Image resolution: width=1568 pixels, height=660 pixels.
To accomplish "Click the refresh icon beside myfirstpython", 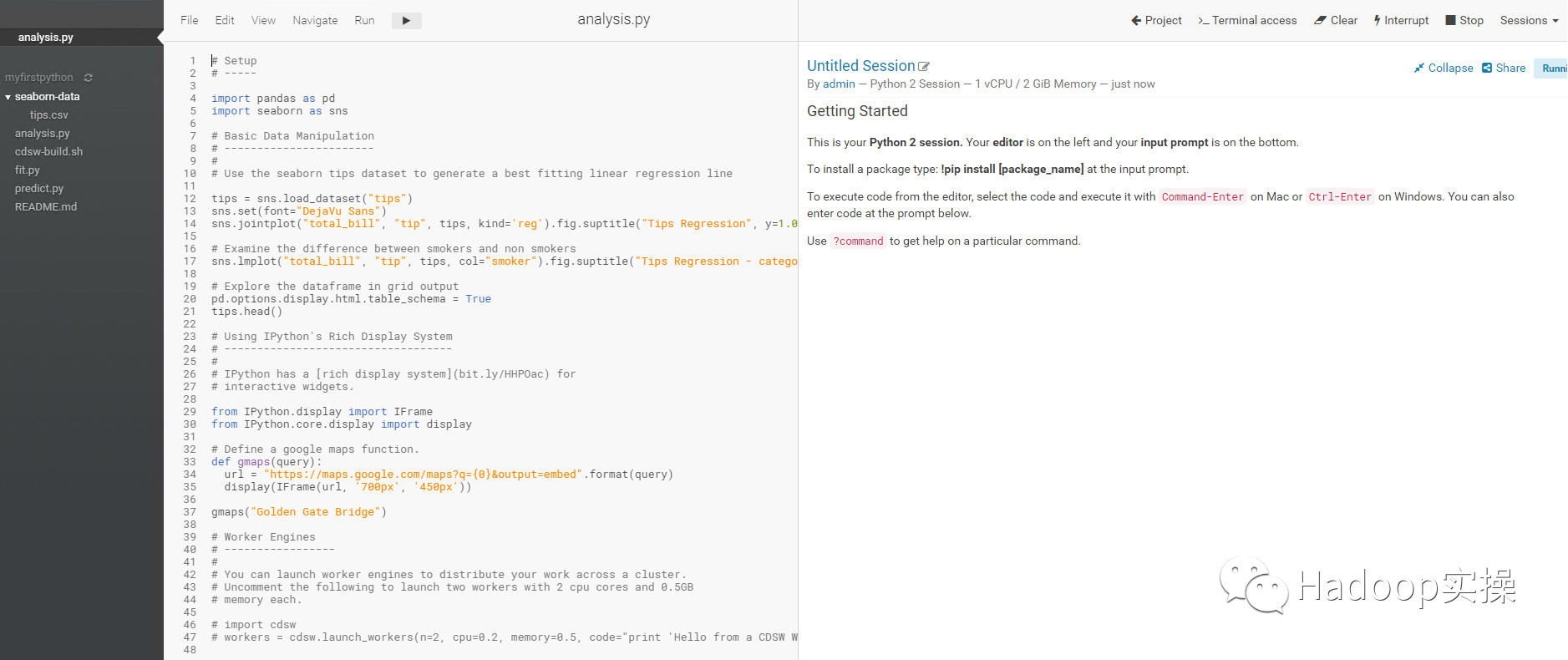I will point(89,78).
